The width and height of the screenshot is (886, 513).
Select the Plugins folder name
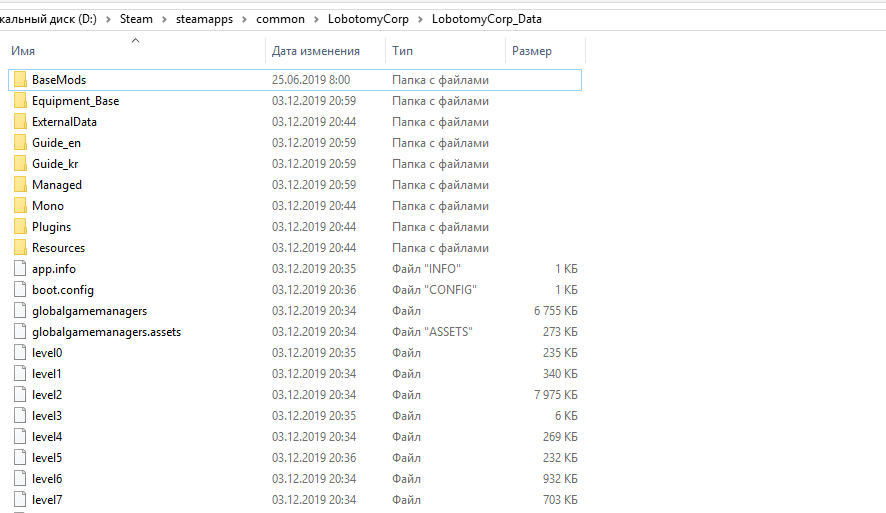pyautogui.click(x=51, y=227)
